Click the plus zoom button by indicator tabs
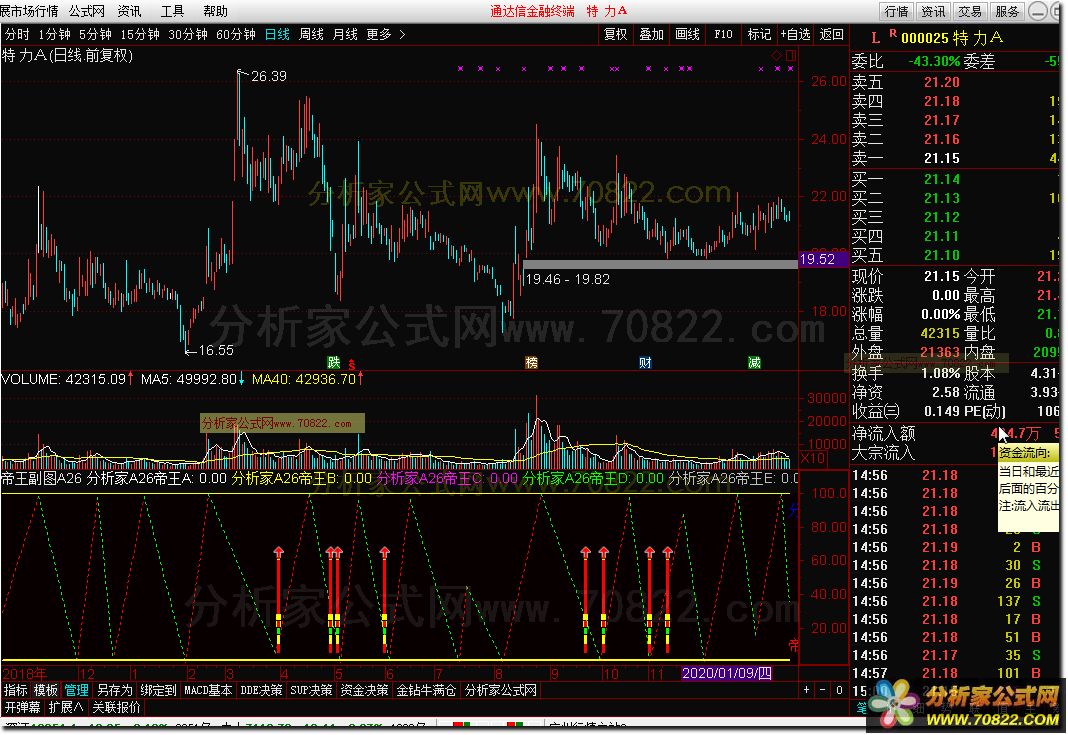The width and height of the screenshot is (1068, 735). pyautogui.click(x=806, y=690)
